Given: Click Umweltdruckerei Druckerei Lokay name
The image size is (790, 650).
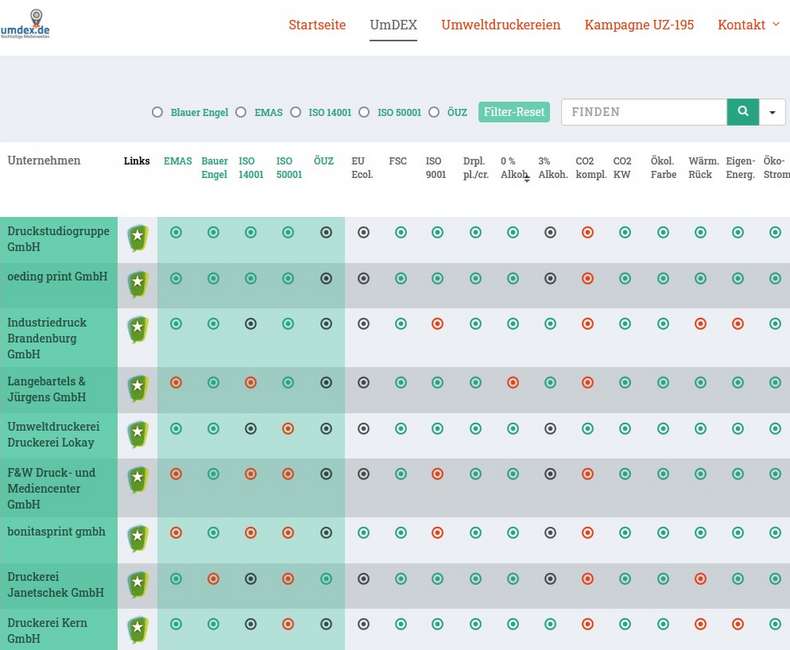Looking at the screenshot, I should pyautogui.click(x=53, y=434).
